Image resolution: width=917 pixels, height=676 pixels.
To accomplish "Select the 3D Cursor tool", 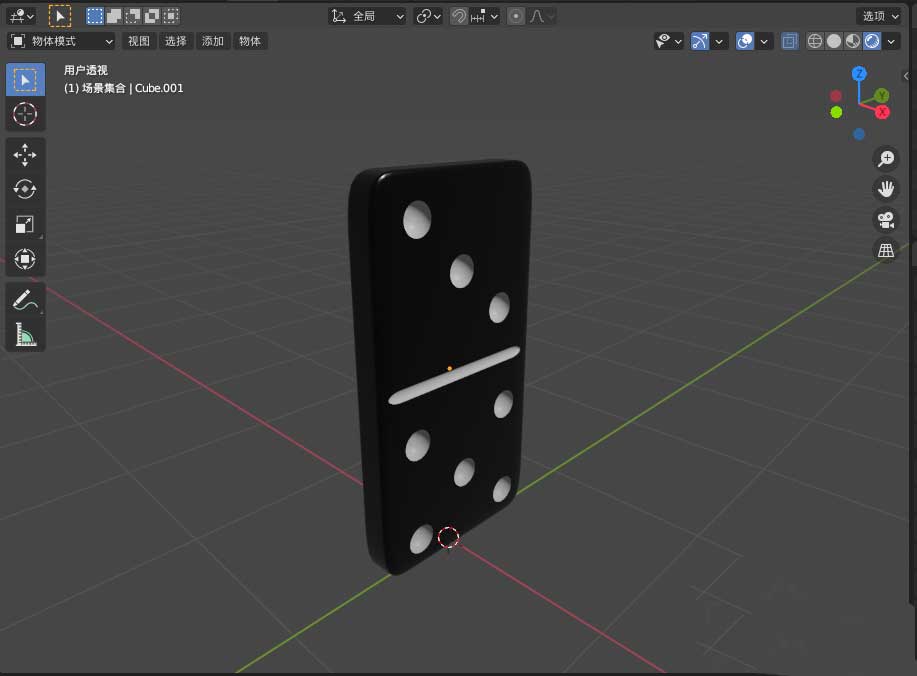I will (x=25, y=114).
